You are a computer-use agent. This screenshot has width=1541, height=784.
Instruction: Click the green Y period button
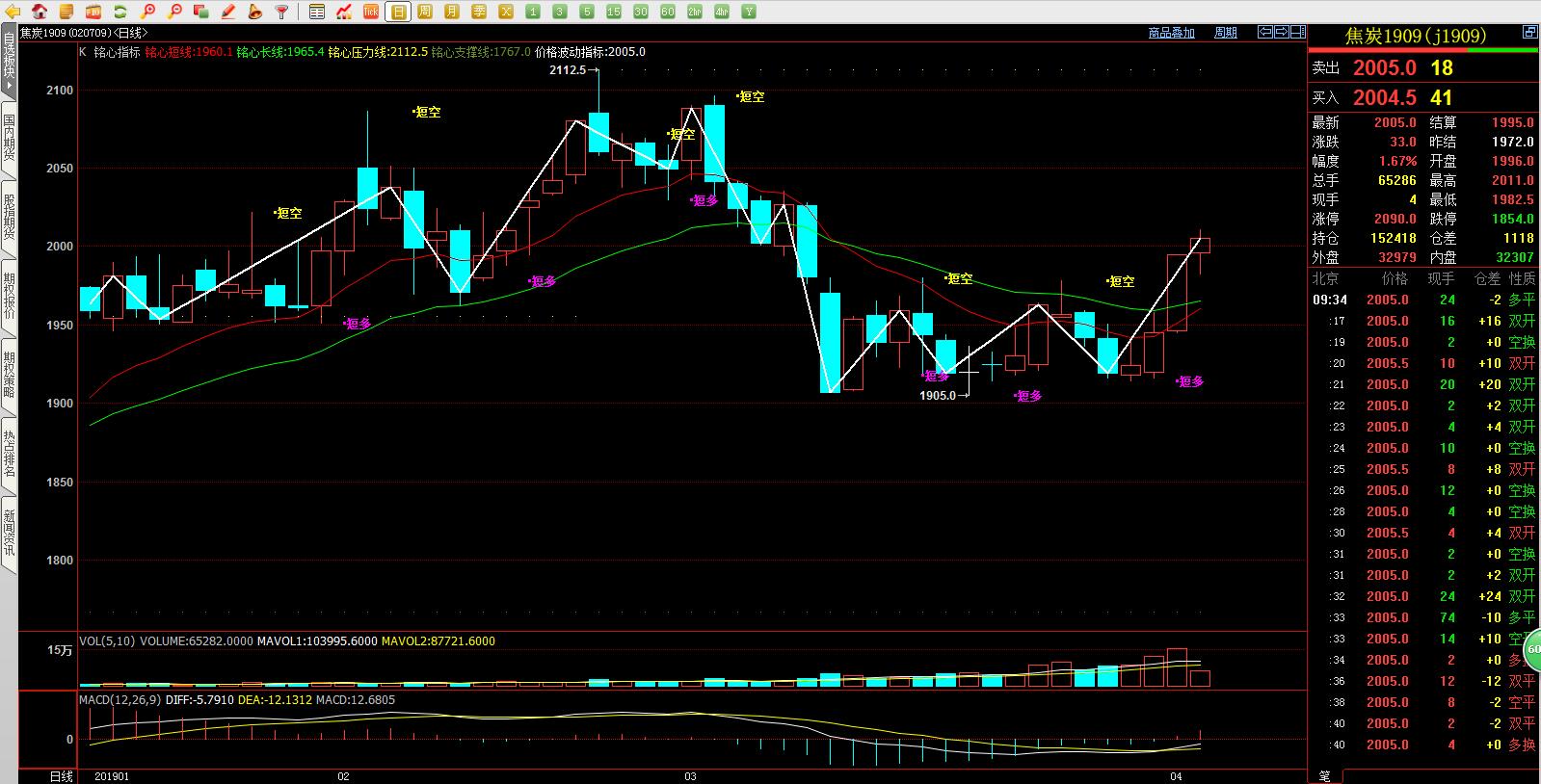tap(749, 12)
